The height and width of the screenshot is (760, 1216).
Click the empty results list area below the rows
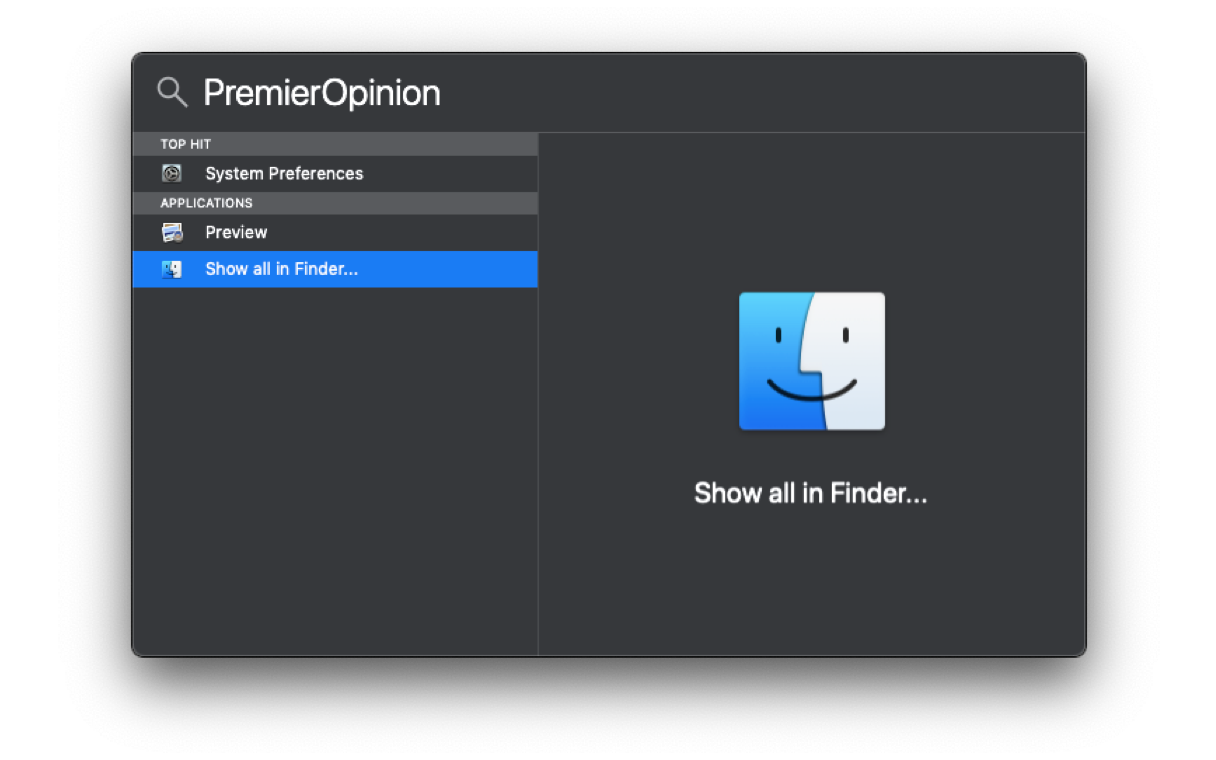(335, 470)
